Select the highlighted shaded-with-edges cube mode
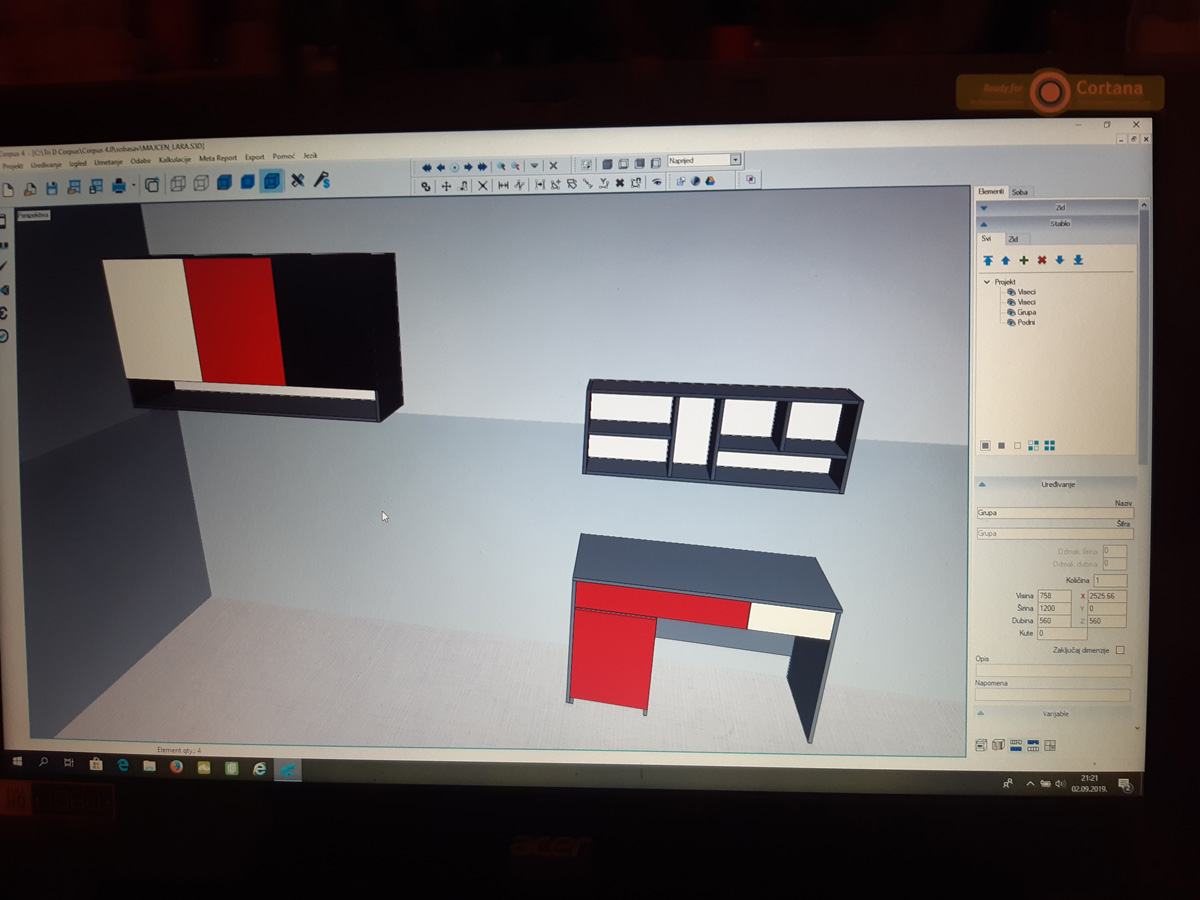This screenshot has width=1200, height=900. [x=271, y=181]
